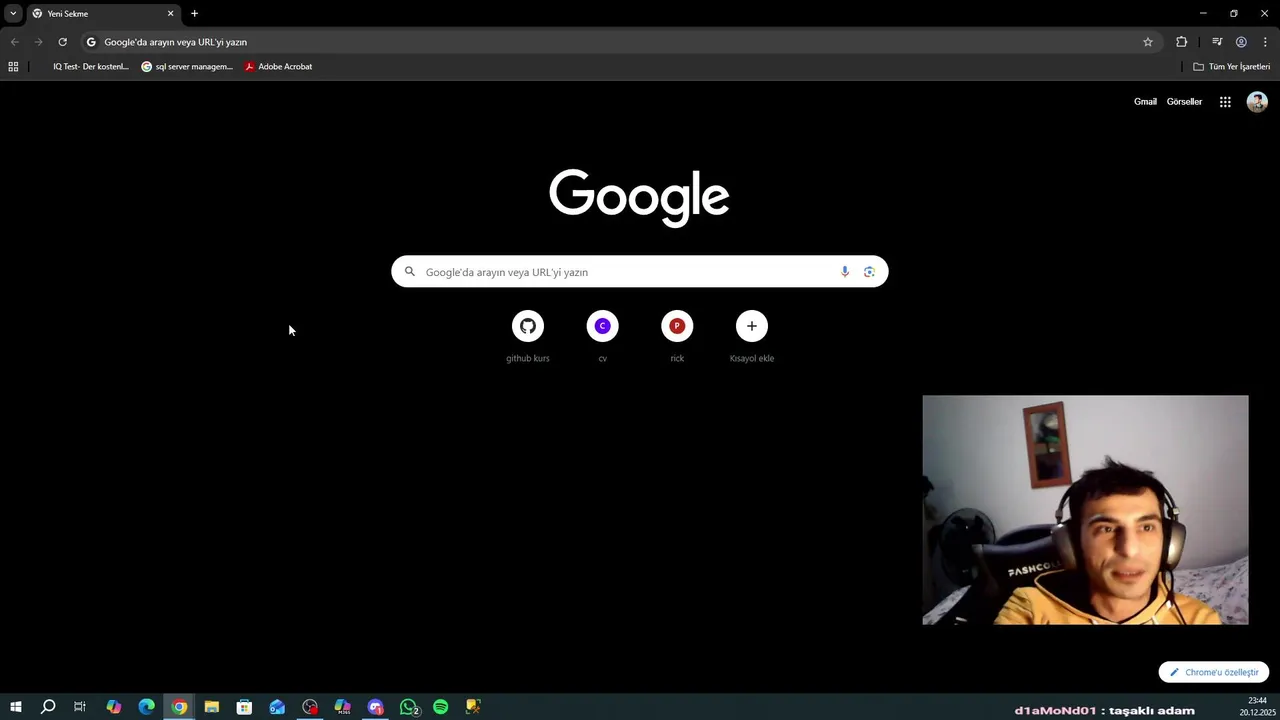Open the media controls toolbar icon
This screenshot has height=720, width=1280.
1217,42
